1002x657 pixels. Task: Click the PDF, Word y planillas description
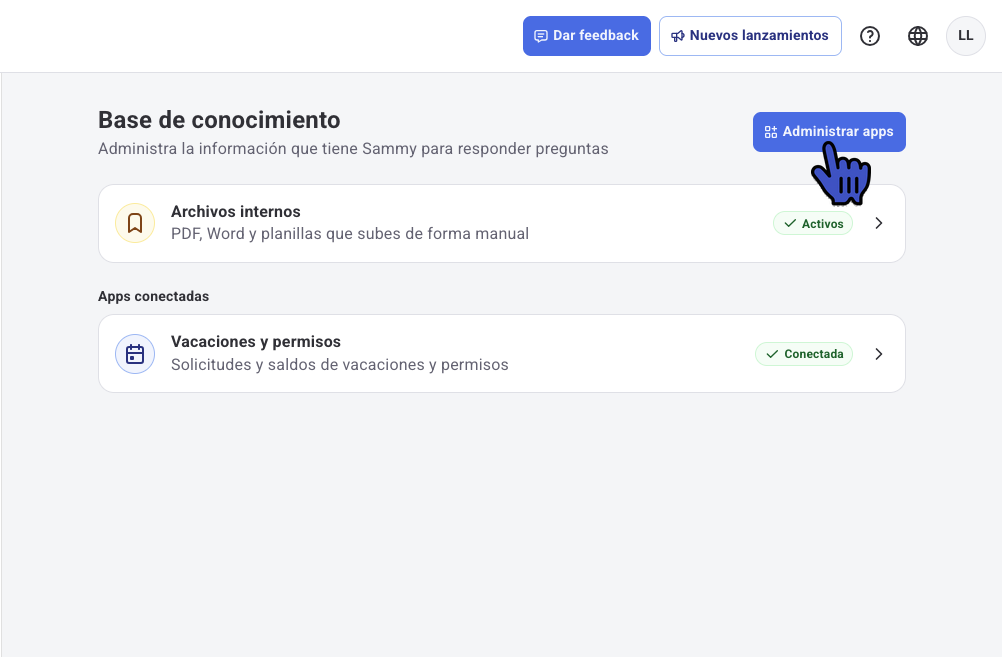(x=350, y=234)
